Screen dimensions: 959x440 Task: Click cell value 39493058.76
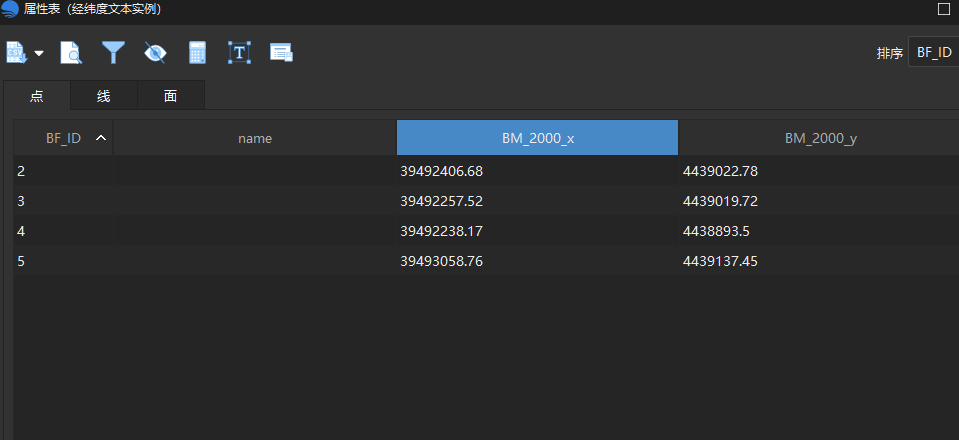click(442, 261)
